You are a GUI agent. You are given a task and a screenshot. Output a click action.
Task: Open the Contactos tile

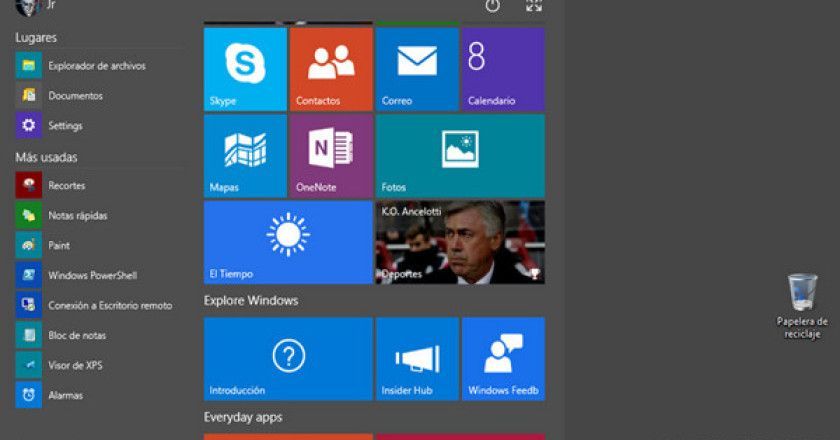pos(331,69)
